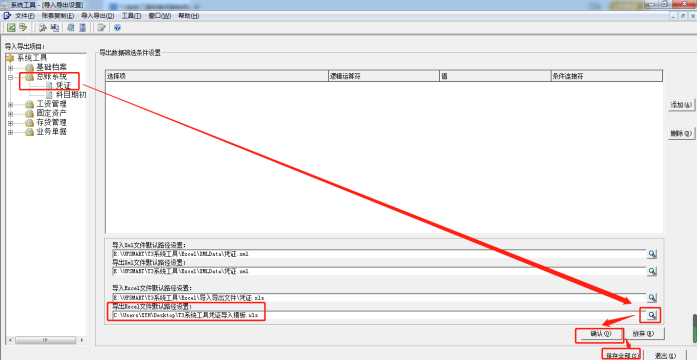Click the green spreadsheet grid toolbar icon
Image resolution: width=697 pixels, height=361 pixels.
click(x=11, y=28)
